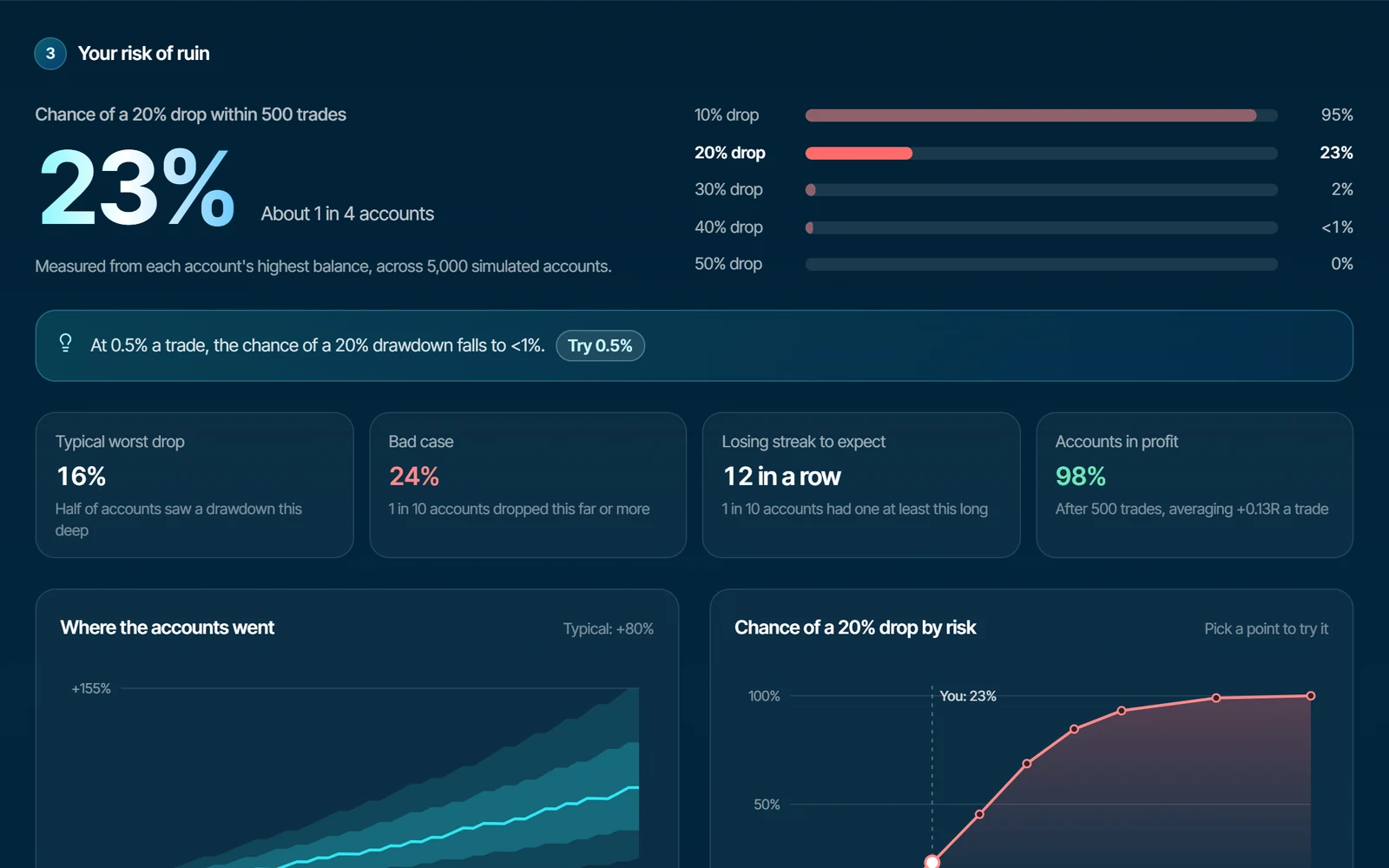Click the <1% value for 40% drop
The image size is (1389, 868).
coord(1337,227)
